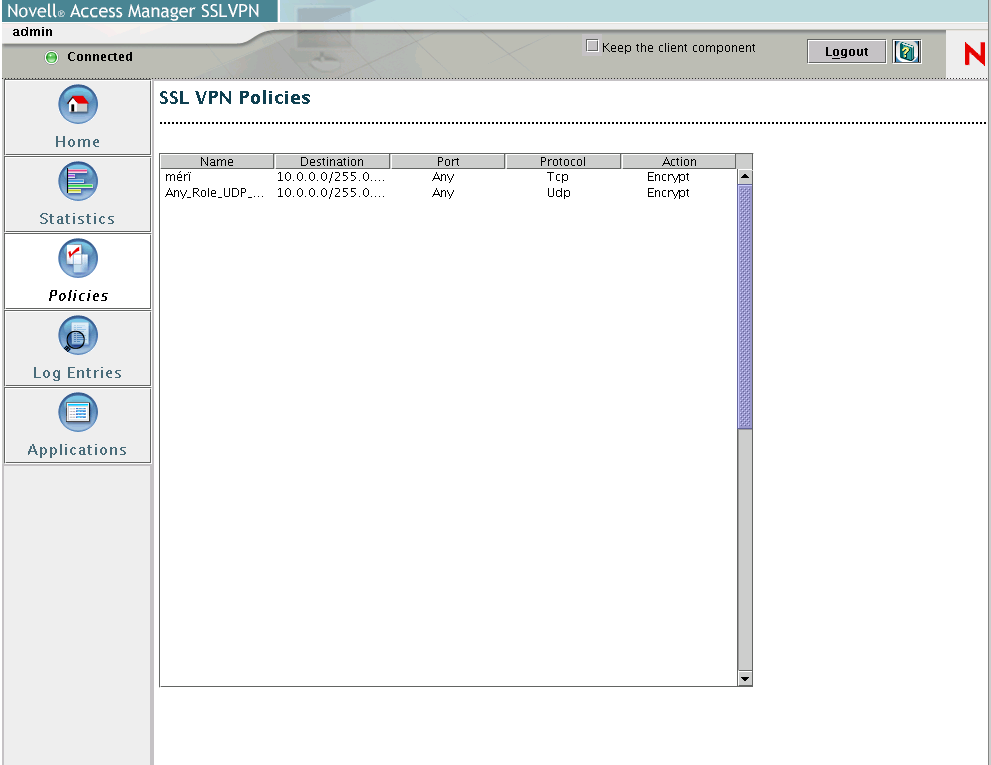
Task: Click the green Connected status indicator
Action: (51, 57)
